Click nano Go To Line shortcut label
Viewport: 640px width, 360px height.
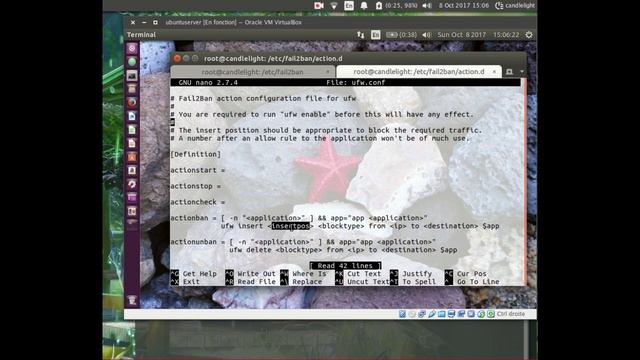click(478, 282)
